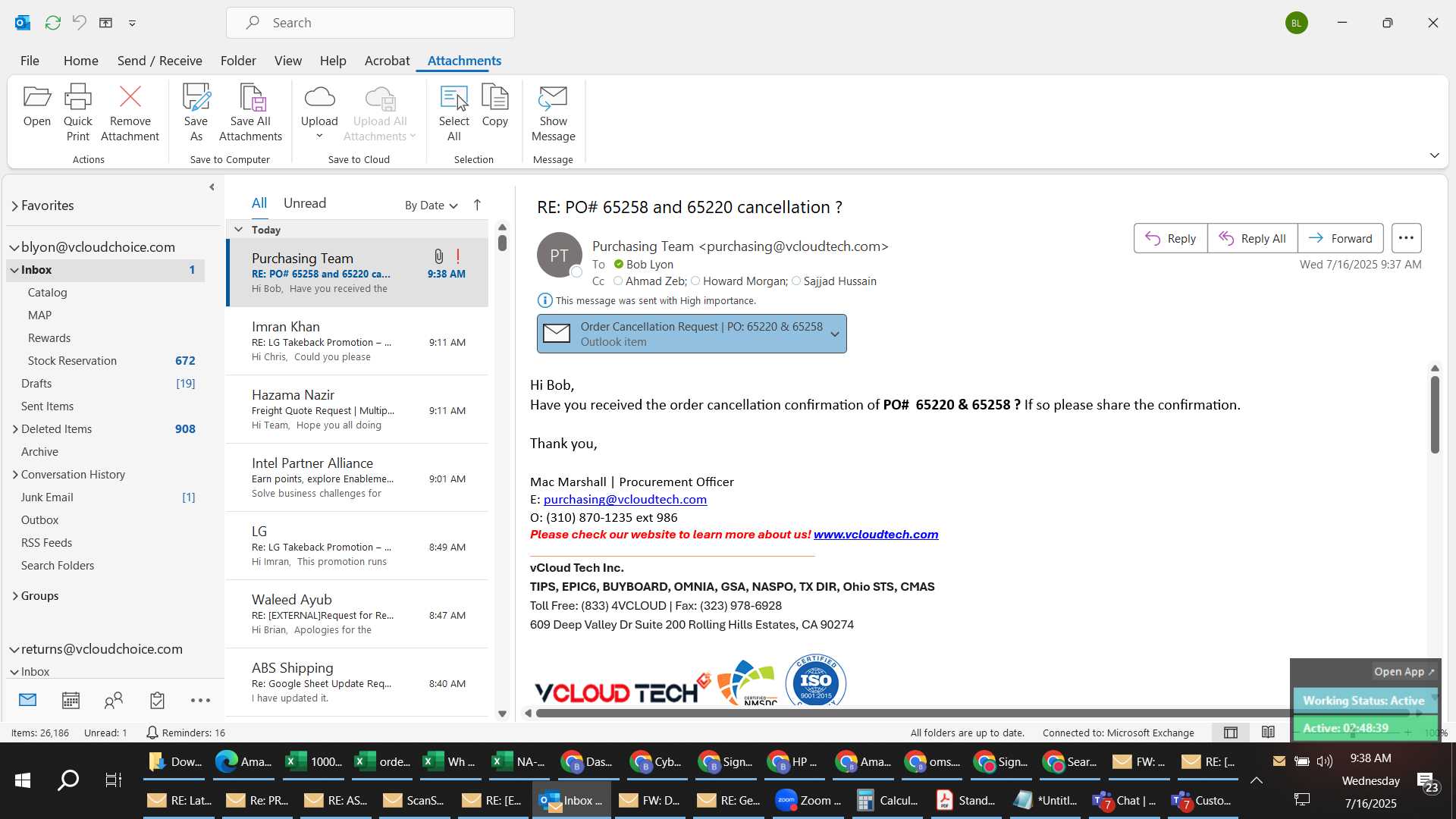The height and width of the screenshot is (819, 1456).
Task: Click the message list scrollbar thumb
Action: point(502,243)
